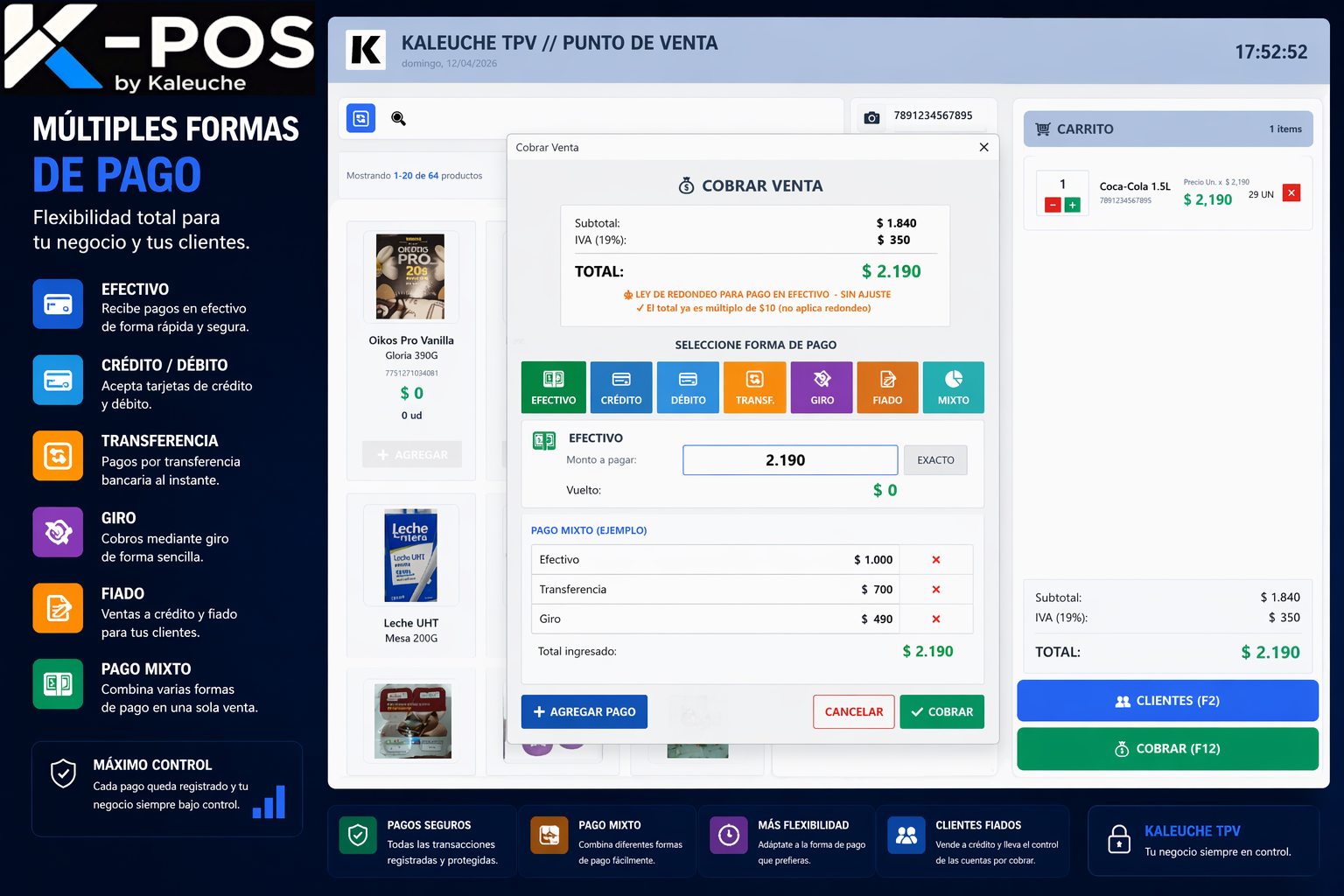Click the CLIENTES FIADOS people icon
This screenshot has height=896, width=1344.
906,836
